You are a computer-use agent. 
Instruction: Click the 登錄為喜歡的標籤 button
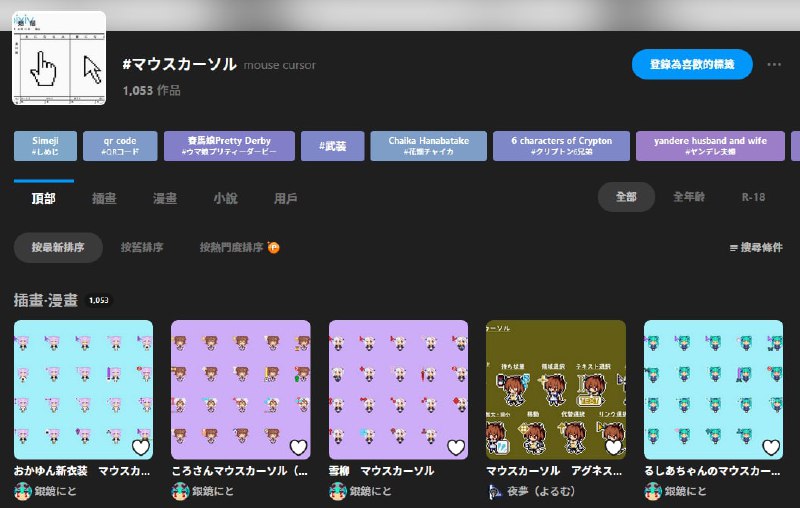692,64
